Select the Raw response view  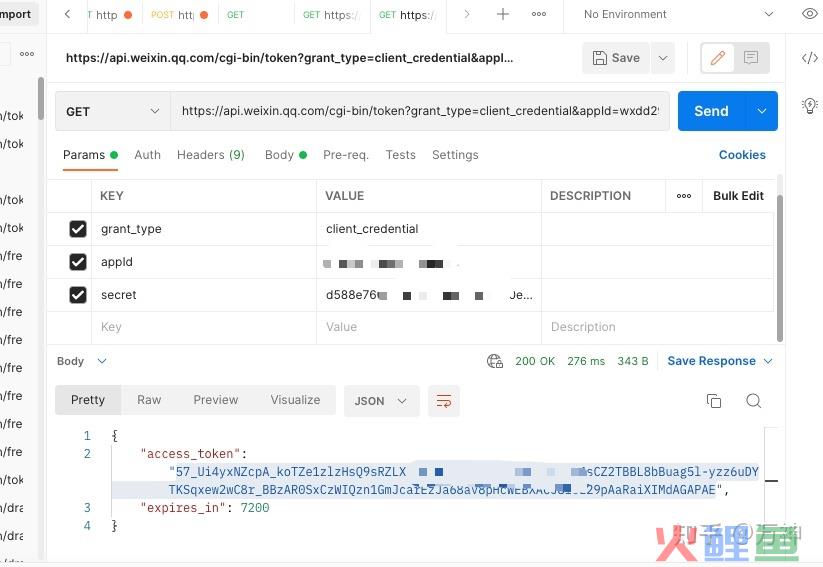[149, 400]
